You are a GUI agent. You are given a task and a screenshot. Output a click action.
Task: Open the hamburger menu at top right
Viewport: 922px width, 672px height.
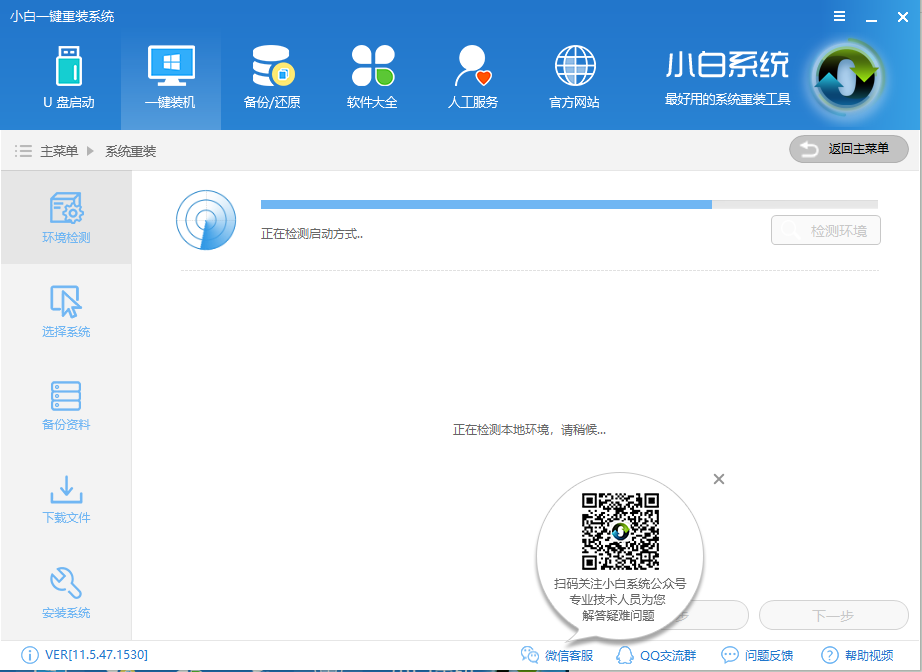[x=838, y=16]
